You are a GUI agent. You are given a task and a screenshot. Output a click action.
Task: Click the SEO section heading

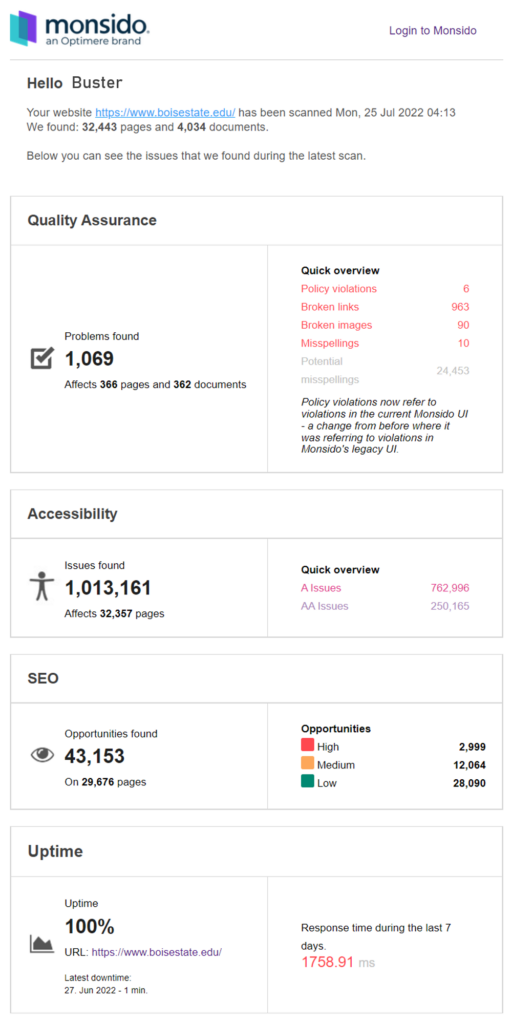click(x=43, y=679)
